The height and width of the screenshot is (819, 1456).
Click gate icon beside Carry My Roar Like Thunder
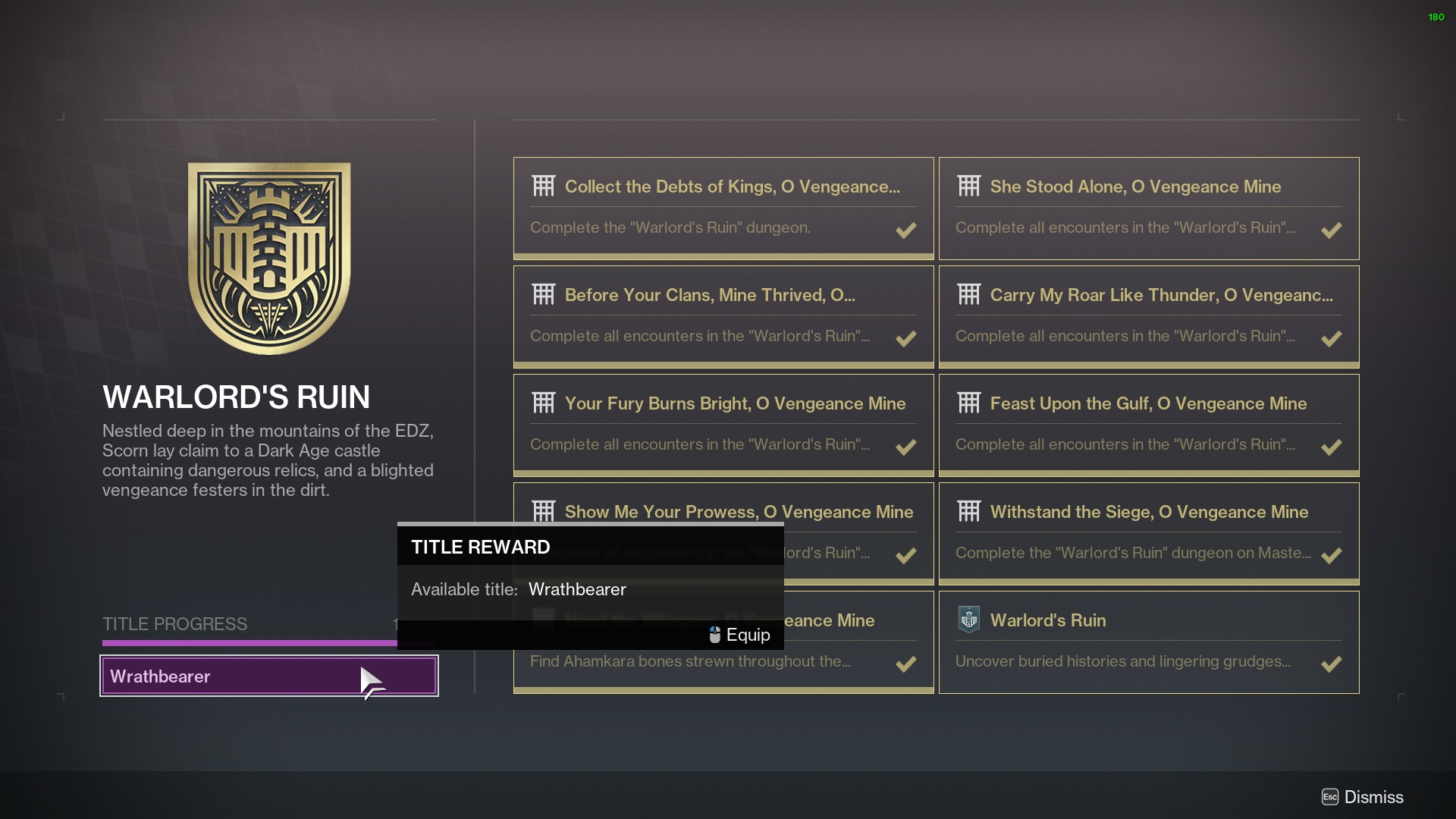pos(969,294)
